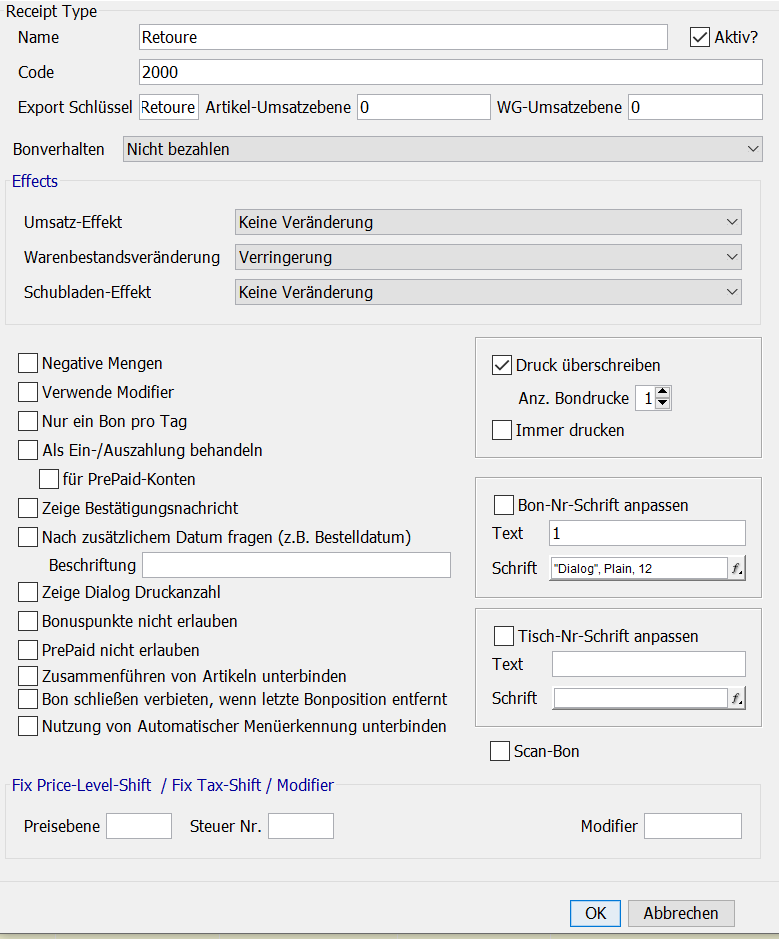
Task: Decrease Anz. Bondrucke spinner value
Action: 662,404
